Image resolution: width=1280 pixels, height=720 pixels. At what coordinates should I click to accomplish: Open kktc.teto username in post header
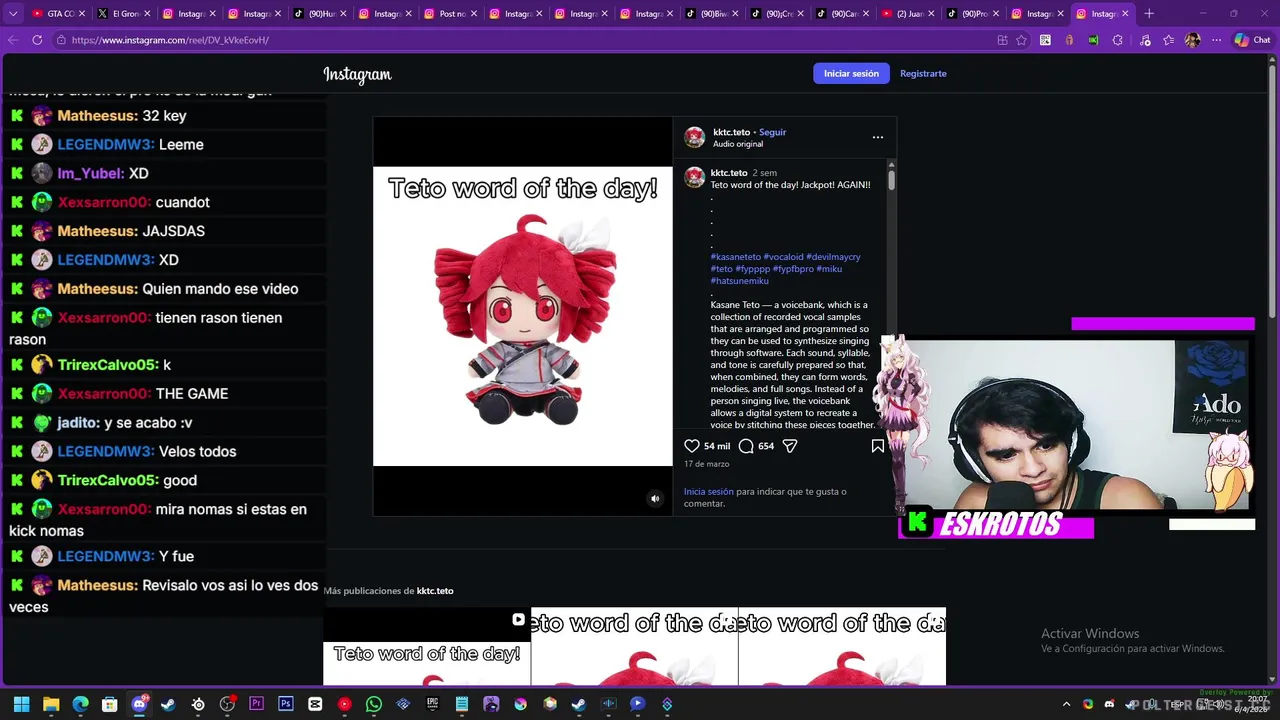(x=731, y=132)
